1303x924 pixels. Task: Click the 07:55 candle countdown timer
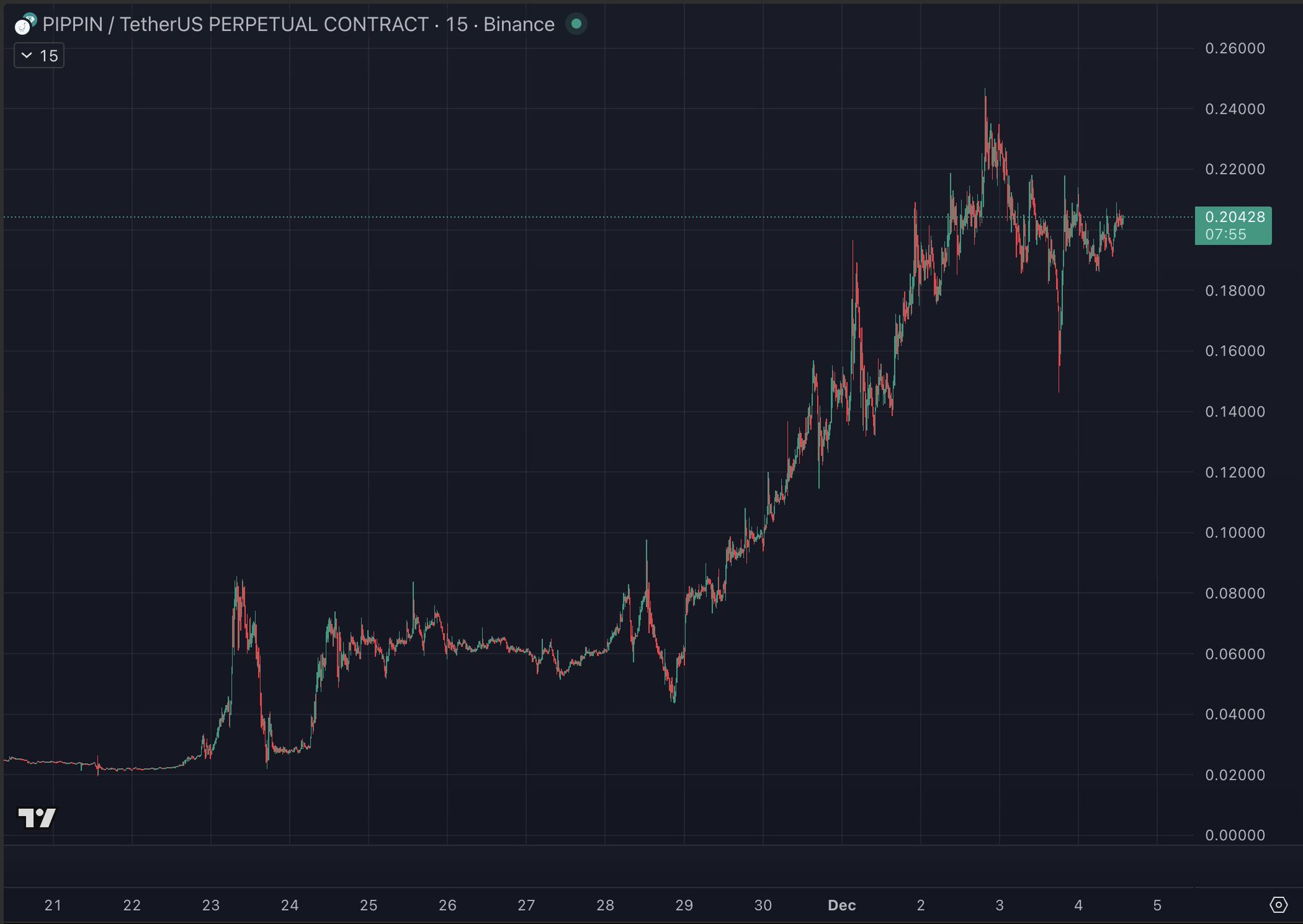(x=1225, y=234)
